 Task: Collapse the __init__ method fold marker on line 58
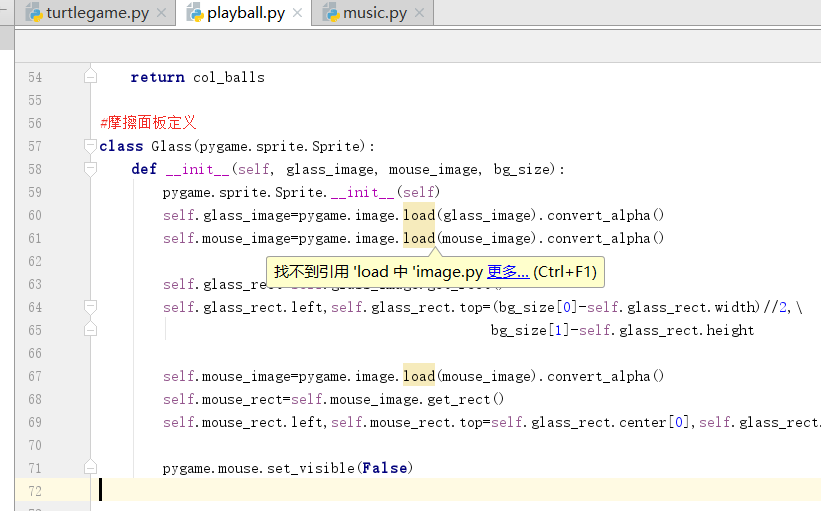[90, 169]
